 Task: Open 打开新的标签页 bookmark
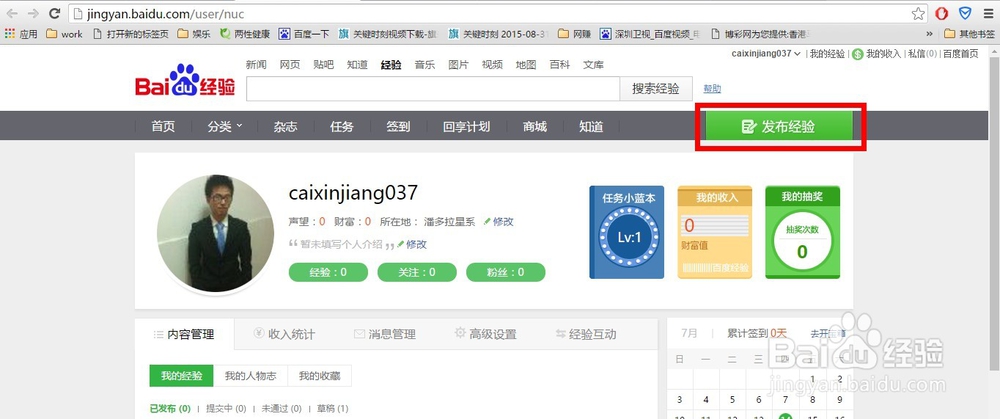pos(131,34)
